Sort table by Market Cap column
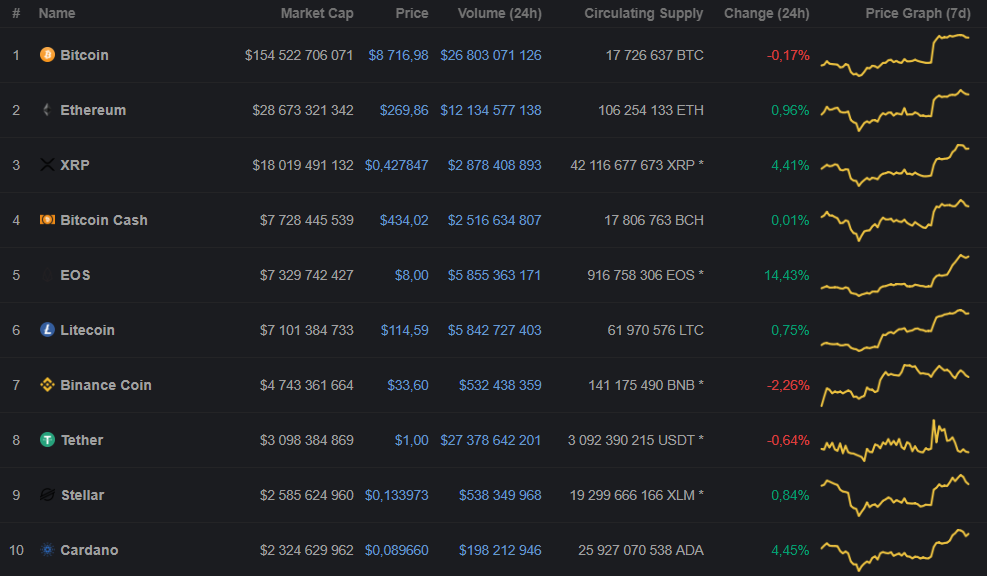Viewport: 987px width, 576px height. (316, 14)
